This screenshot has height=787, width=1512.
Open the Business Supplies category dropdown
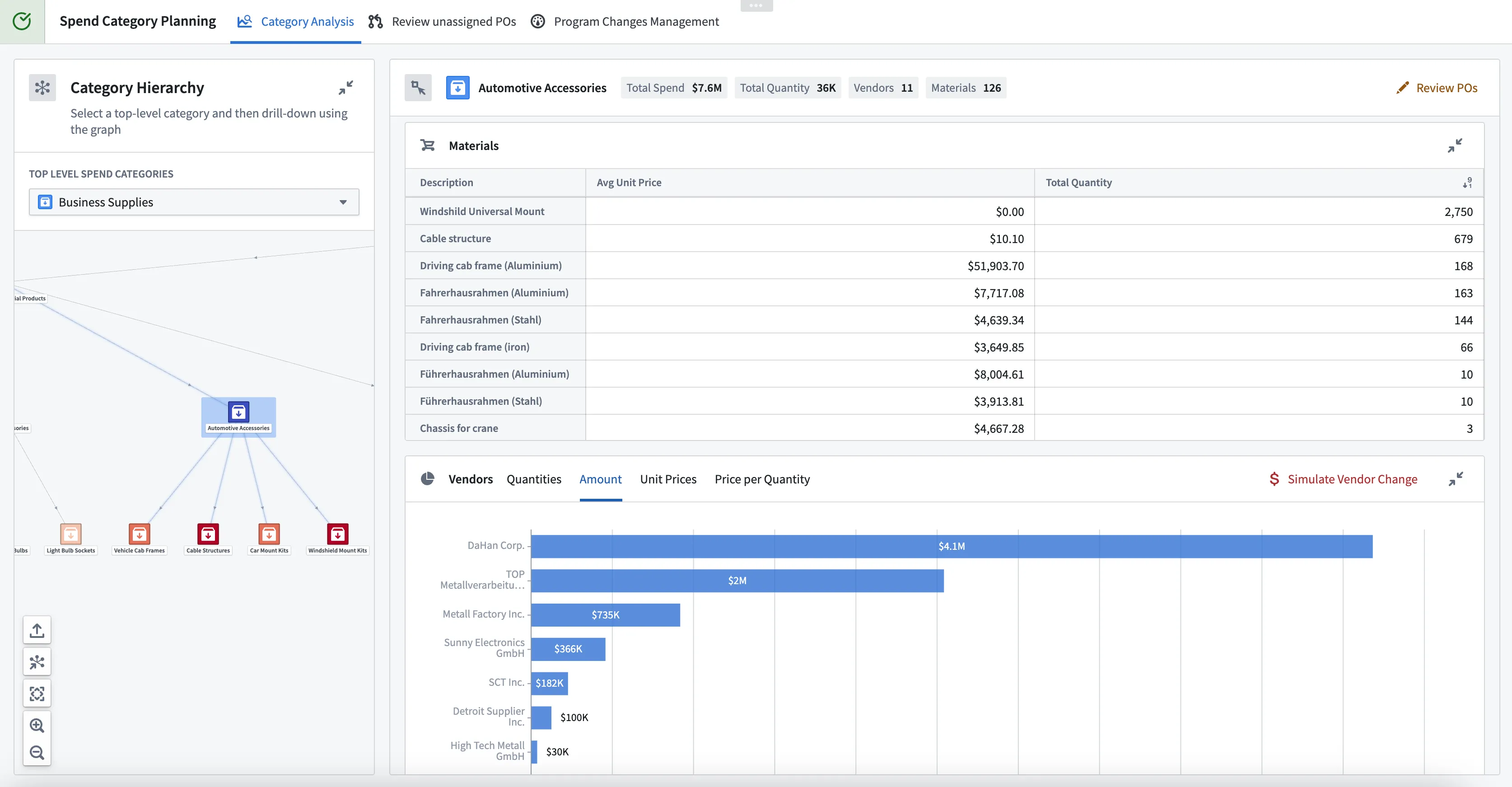point(194,202)
